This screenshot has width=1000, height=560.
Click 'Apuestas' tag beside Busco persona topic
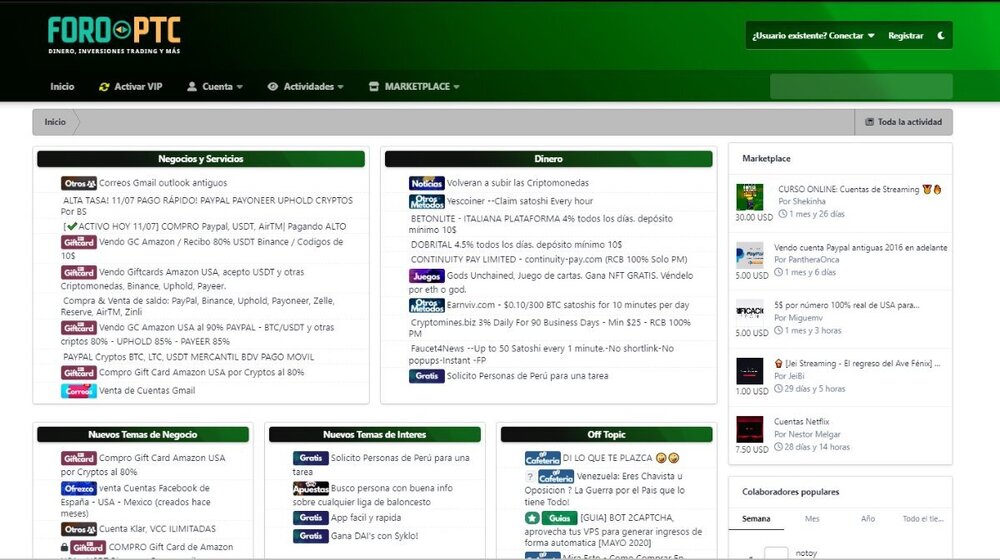click(310, 488)
